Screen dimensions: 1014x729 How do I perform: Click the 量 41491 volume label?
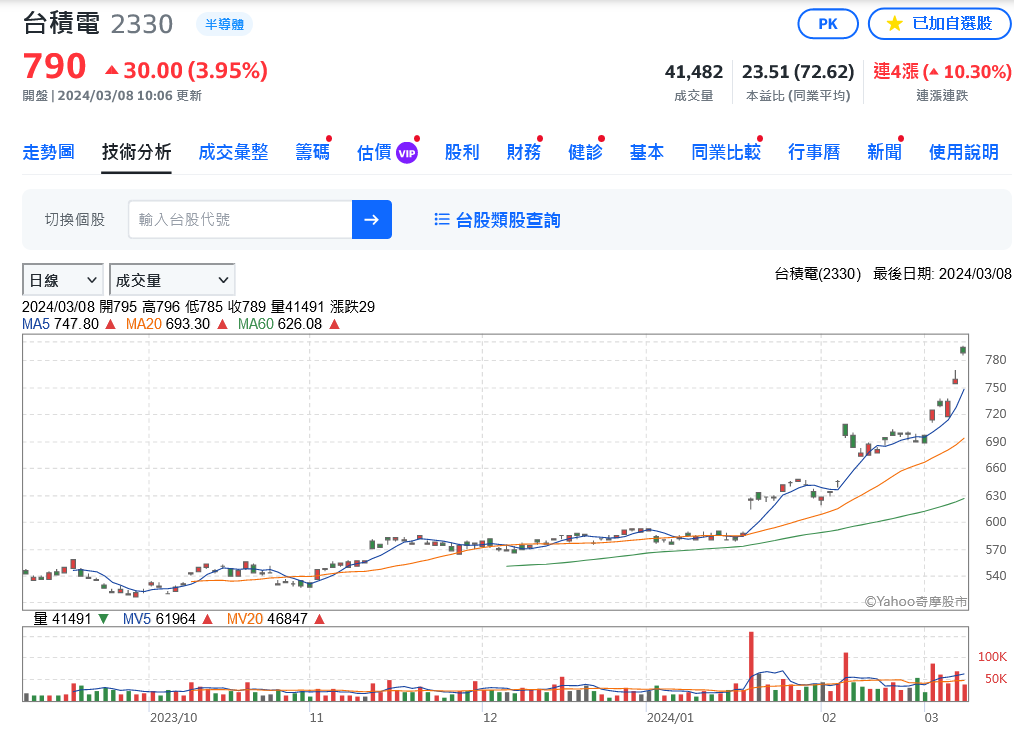click(62, 619)
